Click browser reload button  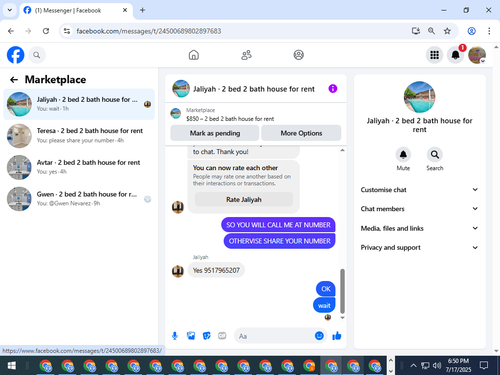46,31
